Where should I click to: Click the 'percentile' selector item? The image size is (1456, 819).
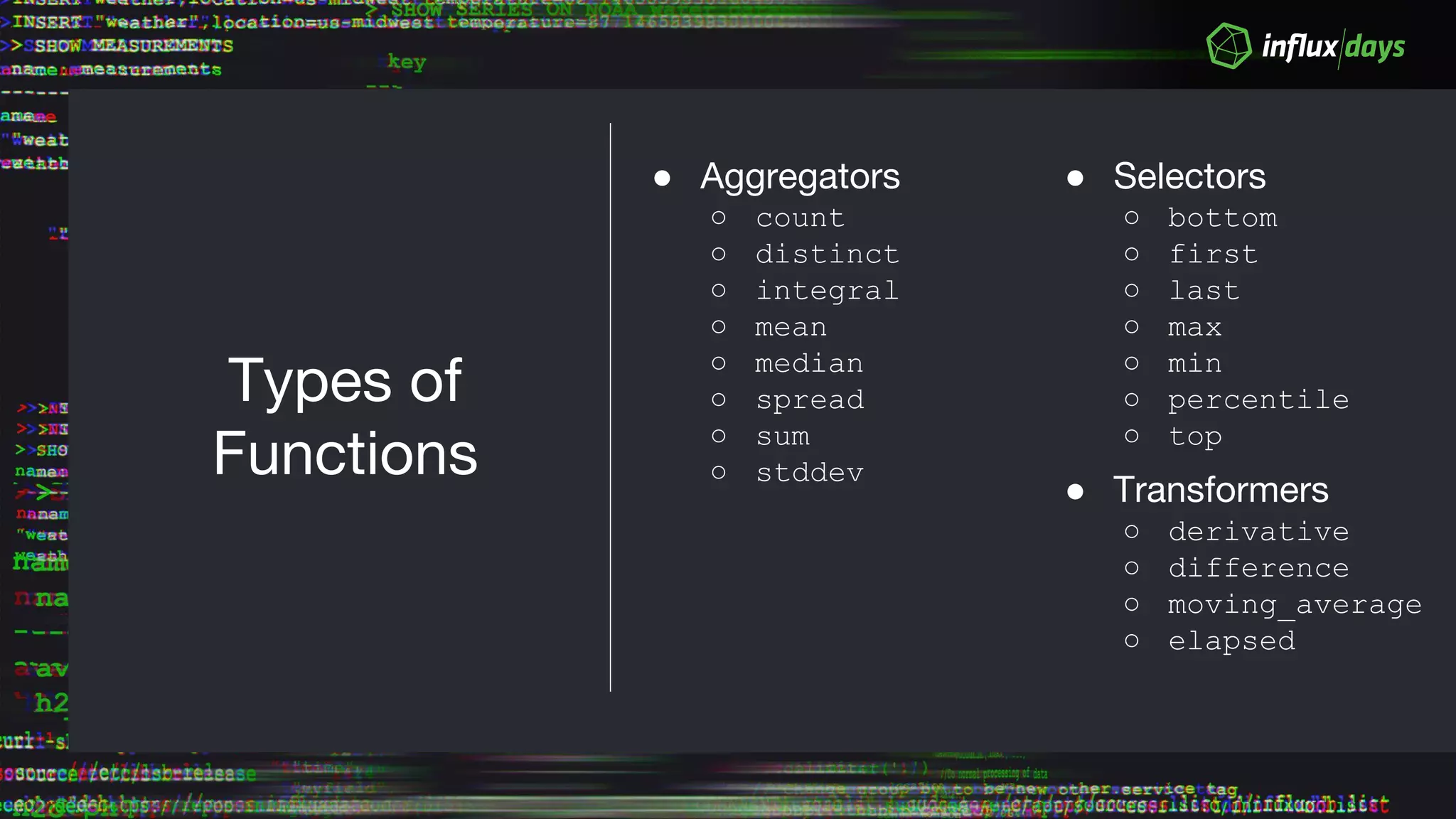coord(1258,400)
